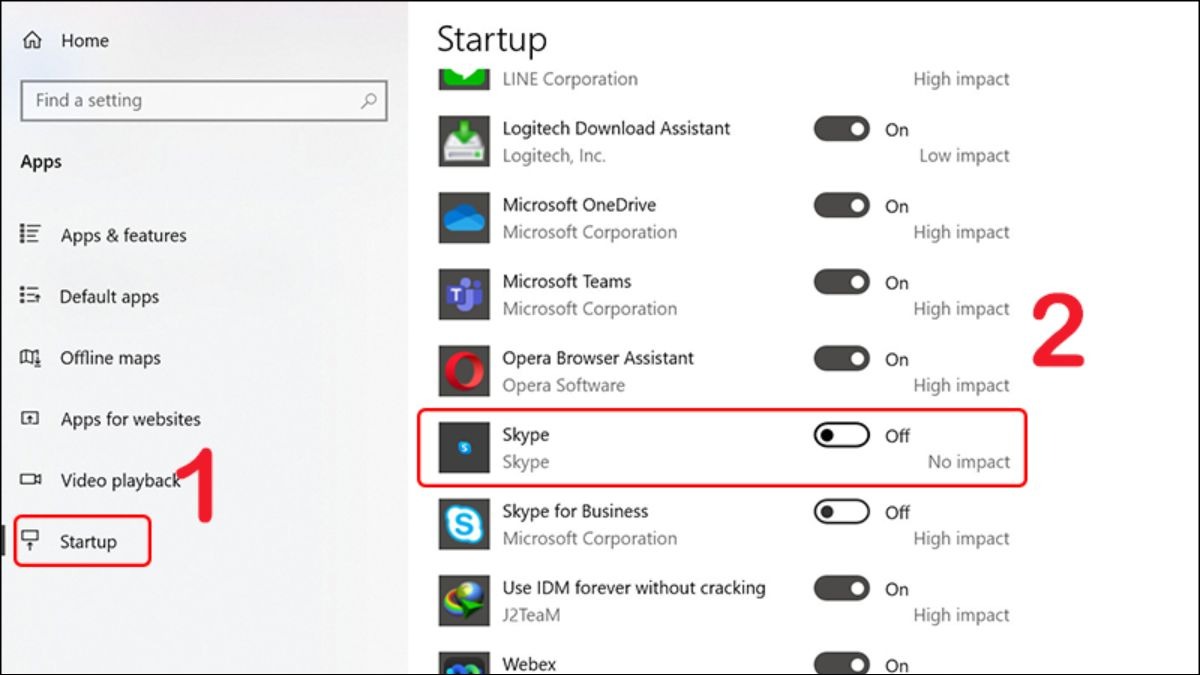
Task: Click the Video playback camera icon
Action: coord(30,480)
